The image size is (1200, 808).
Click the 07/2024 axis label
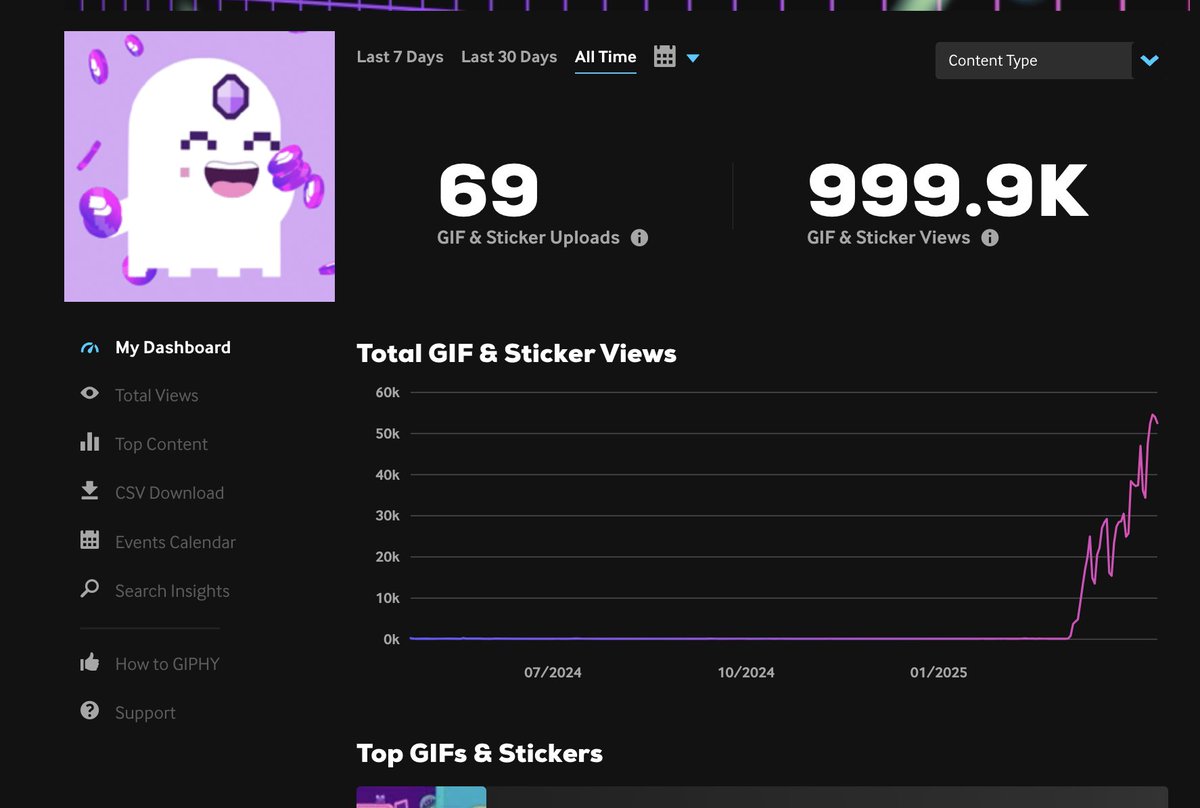[x=553, y=672]
